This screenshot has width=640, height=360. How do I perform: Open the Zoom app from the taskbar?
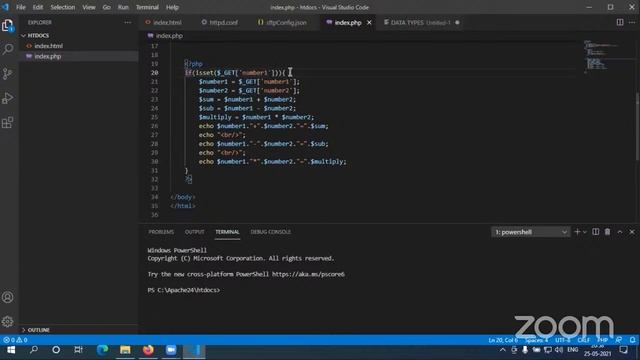[x=171, y=350]
